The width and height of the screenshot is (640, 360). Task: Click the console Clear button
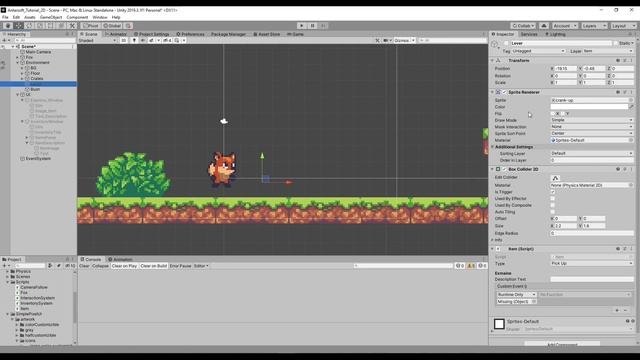click(x=84, y=266)
